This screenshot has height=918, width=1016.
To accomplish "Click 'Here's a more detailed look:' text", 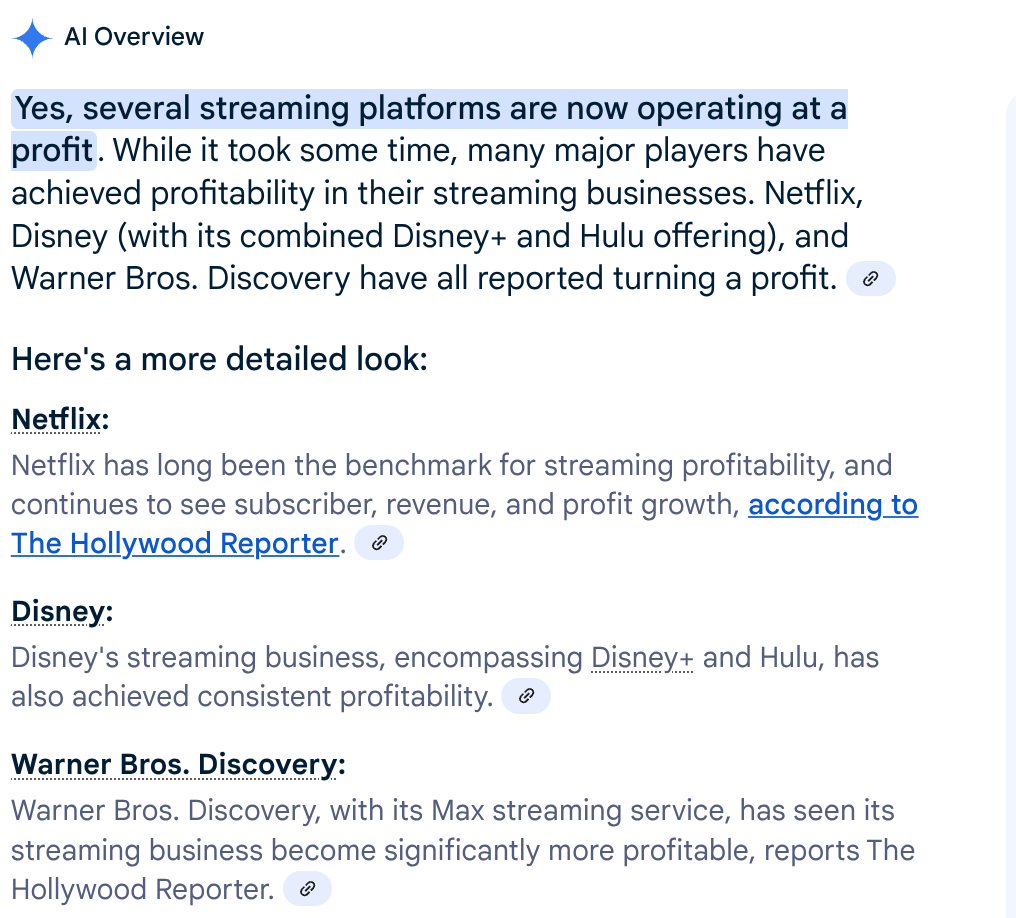I will pos(220,359).
